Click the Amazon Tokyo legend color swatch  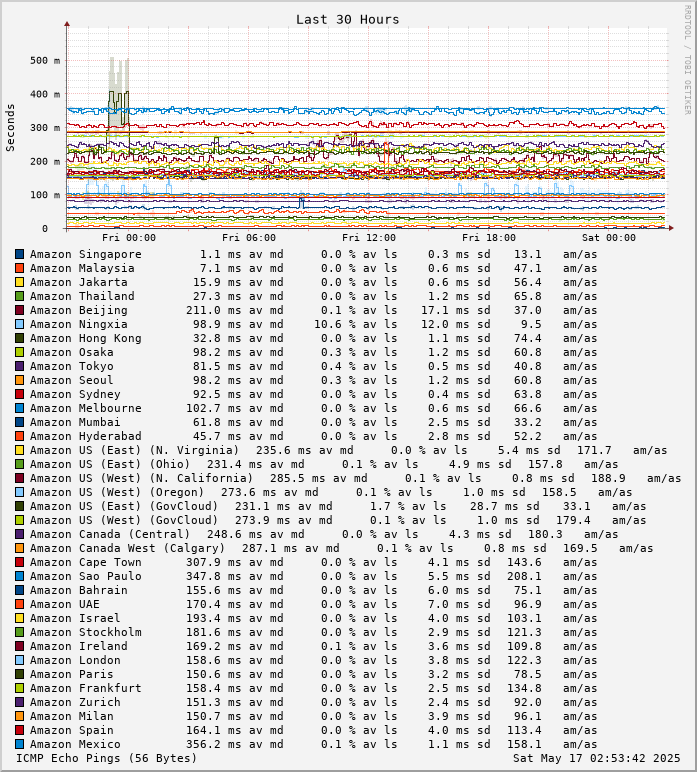[x=19, y=366]
